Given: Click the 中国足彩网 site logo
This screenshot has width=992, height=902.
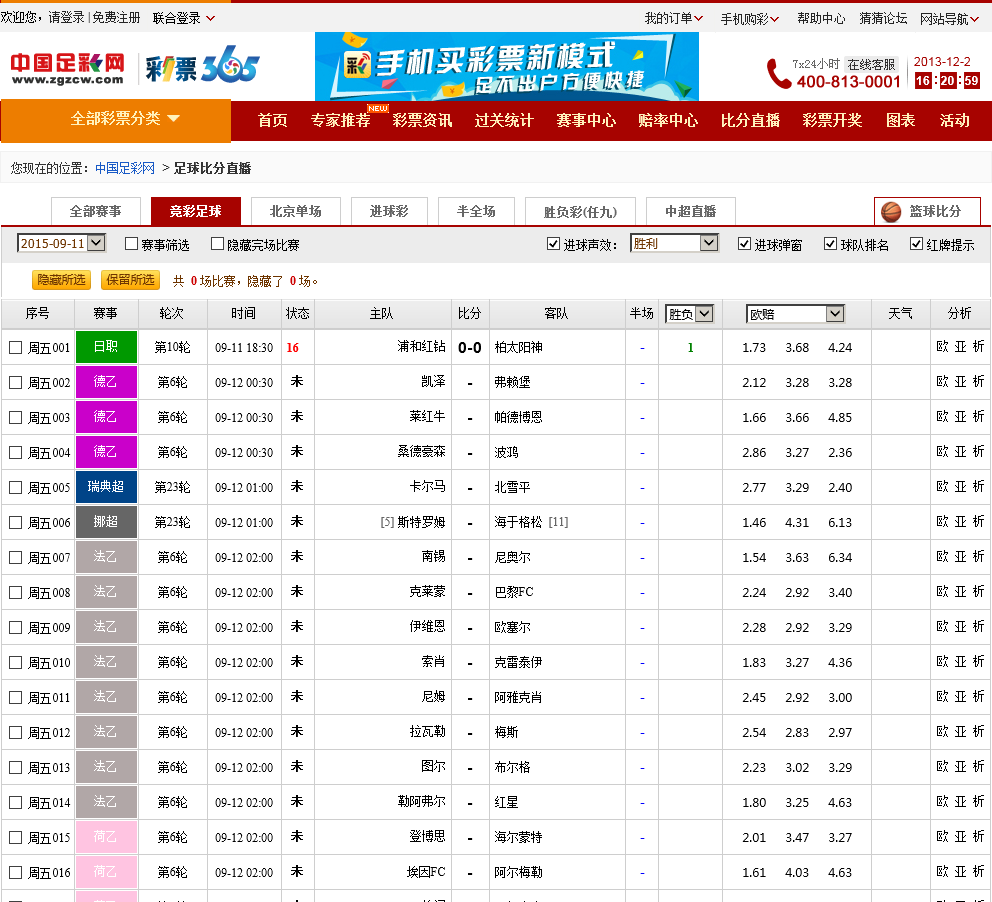Looking at the screenshot, I should click(67, 68).
